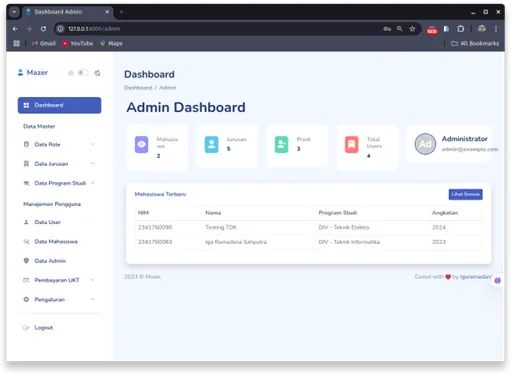The height and width of the screenshot is (374, 511).
Task: Click the Mazer logo
Action: click(x=33, y=72)
